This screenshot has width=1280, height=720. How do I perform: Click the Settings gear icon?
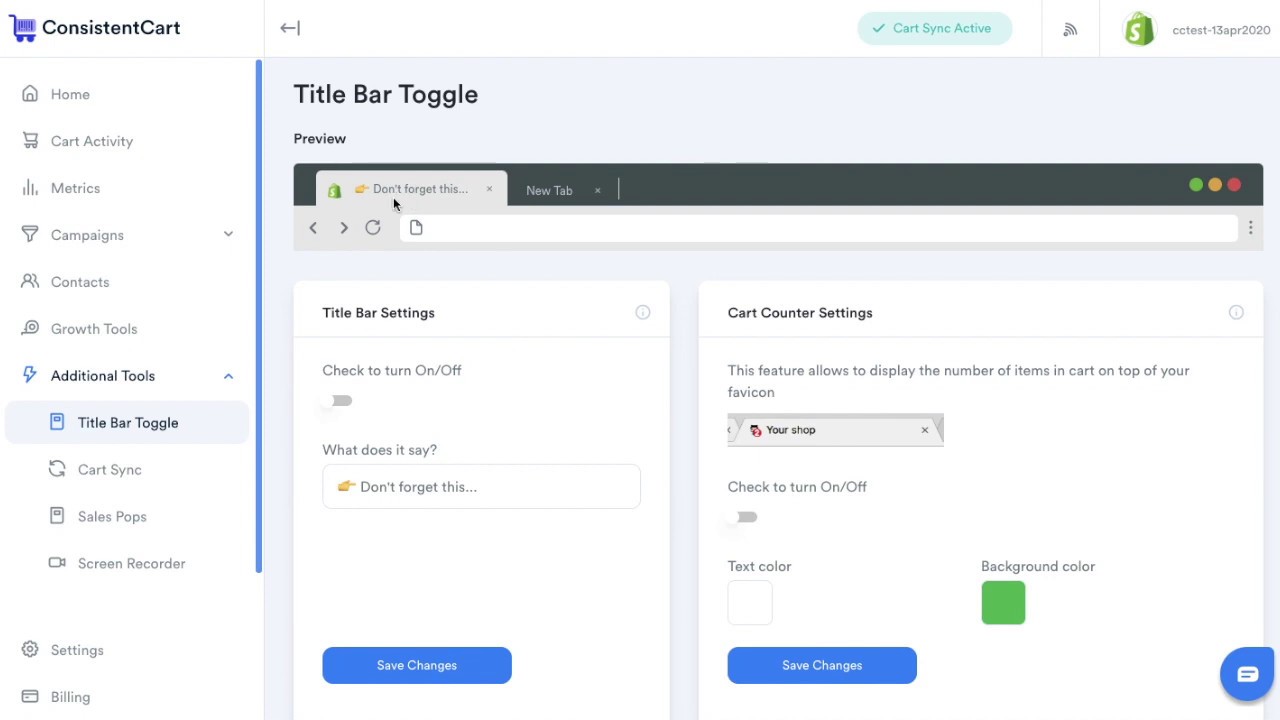coord(30,650)
